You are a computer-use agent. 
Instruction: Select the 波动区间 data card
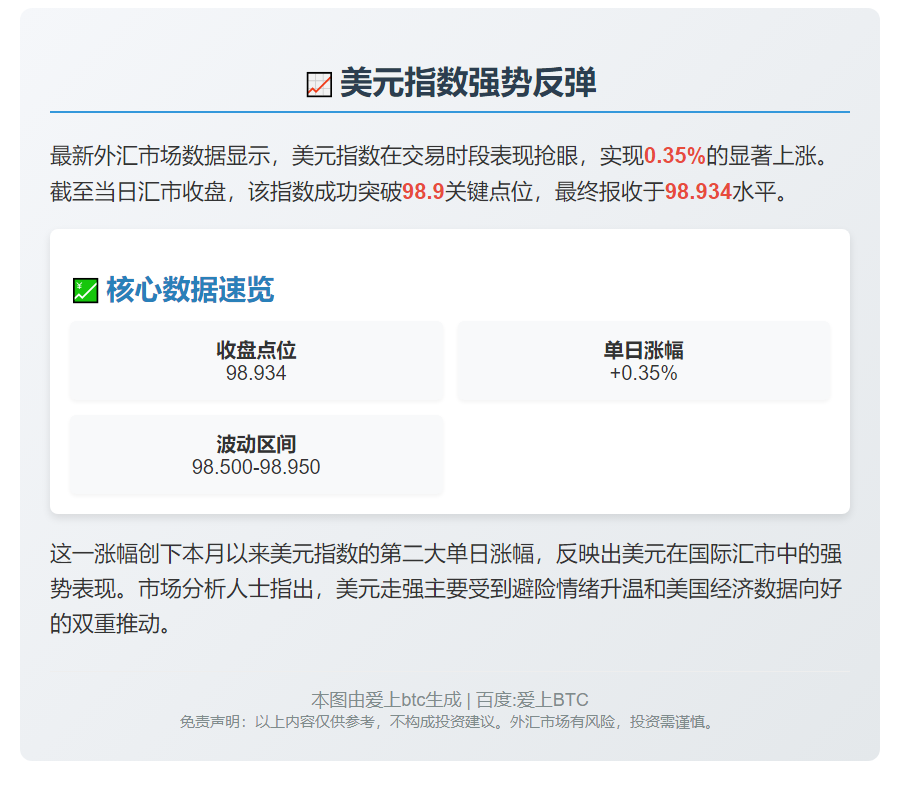256,455
